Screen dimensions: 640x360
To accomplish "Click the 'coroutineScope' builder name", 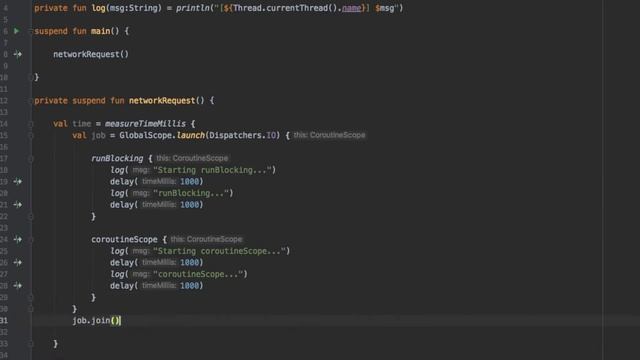I will tap(124, 239).
